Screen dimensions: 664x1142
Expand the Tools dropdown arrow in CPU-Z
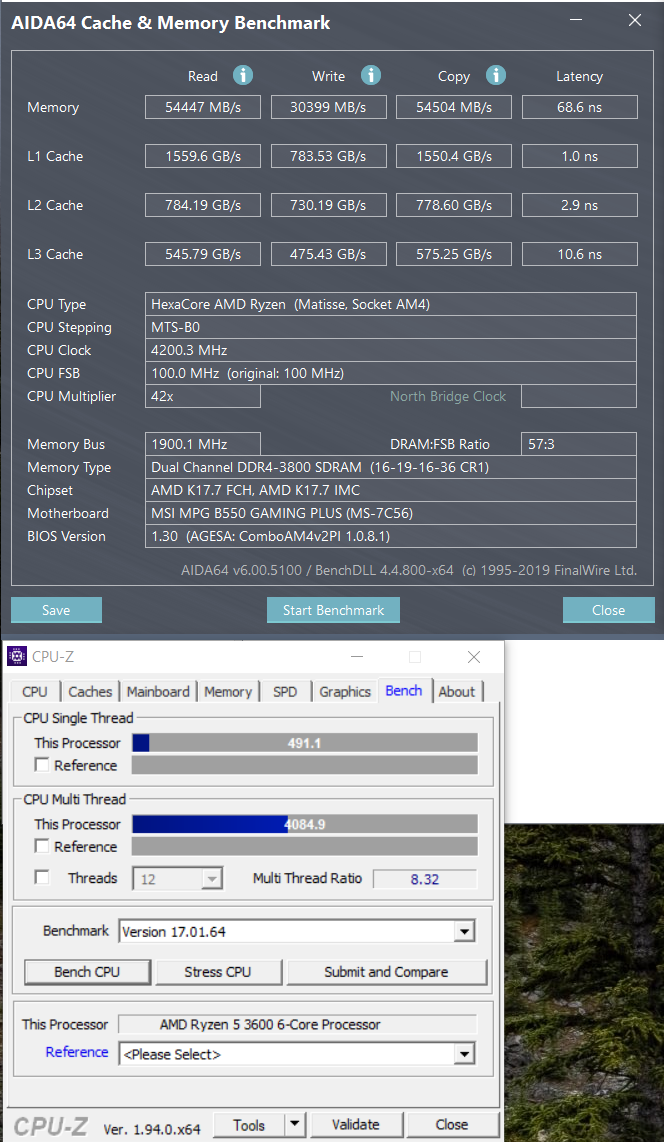coord(293,1125)
